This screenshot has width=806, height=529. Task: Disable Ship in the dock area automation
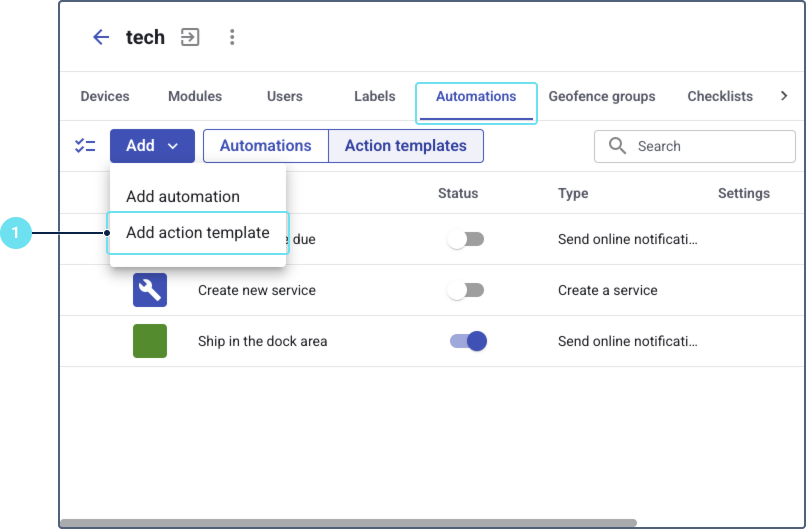pyautogui.click(x=468, y=341)
